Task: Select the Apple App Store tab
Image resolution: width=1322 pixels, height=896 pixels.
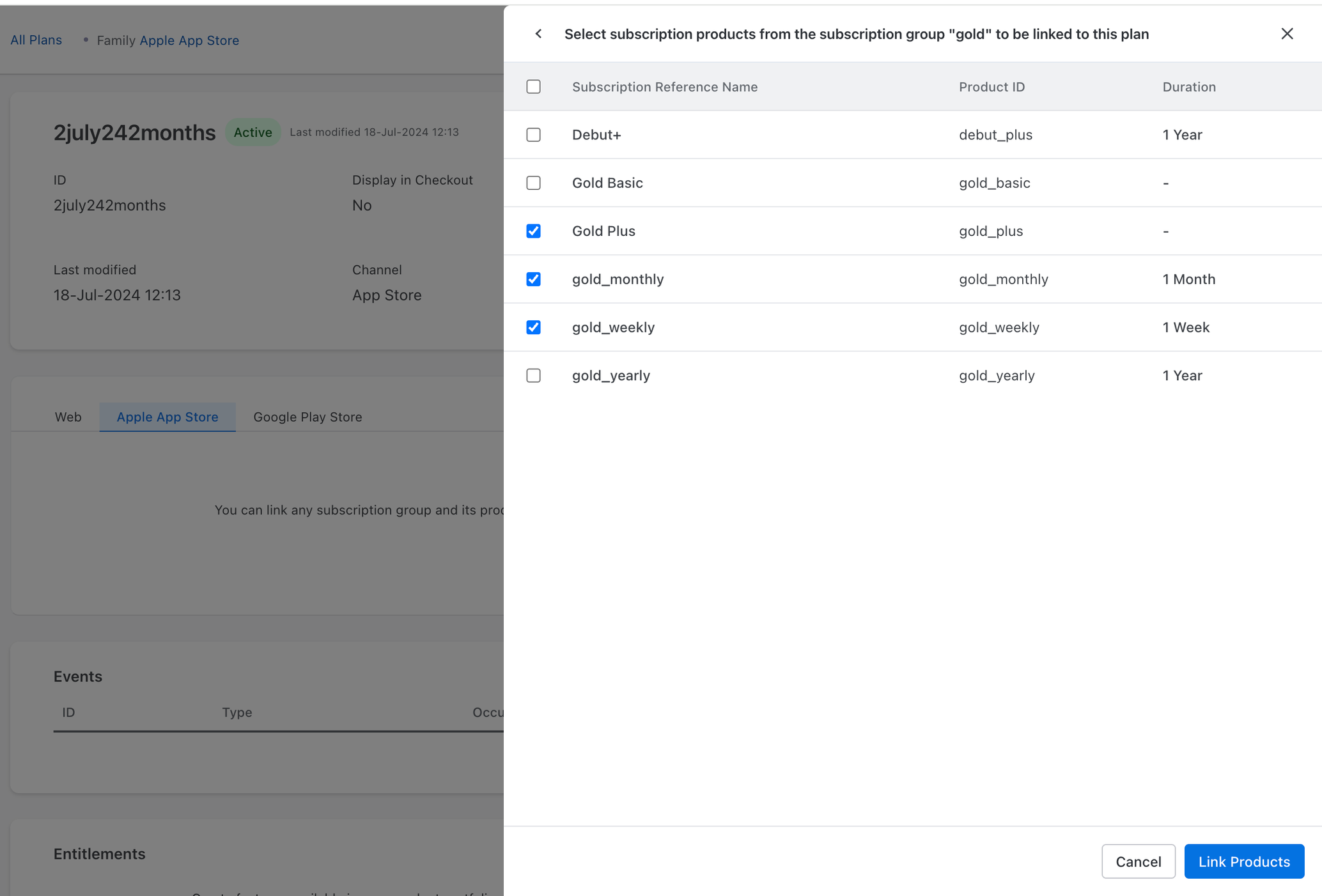Action: pyautogui.click(x=167, y=417)
